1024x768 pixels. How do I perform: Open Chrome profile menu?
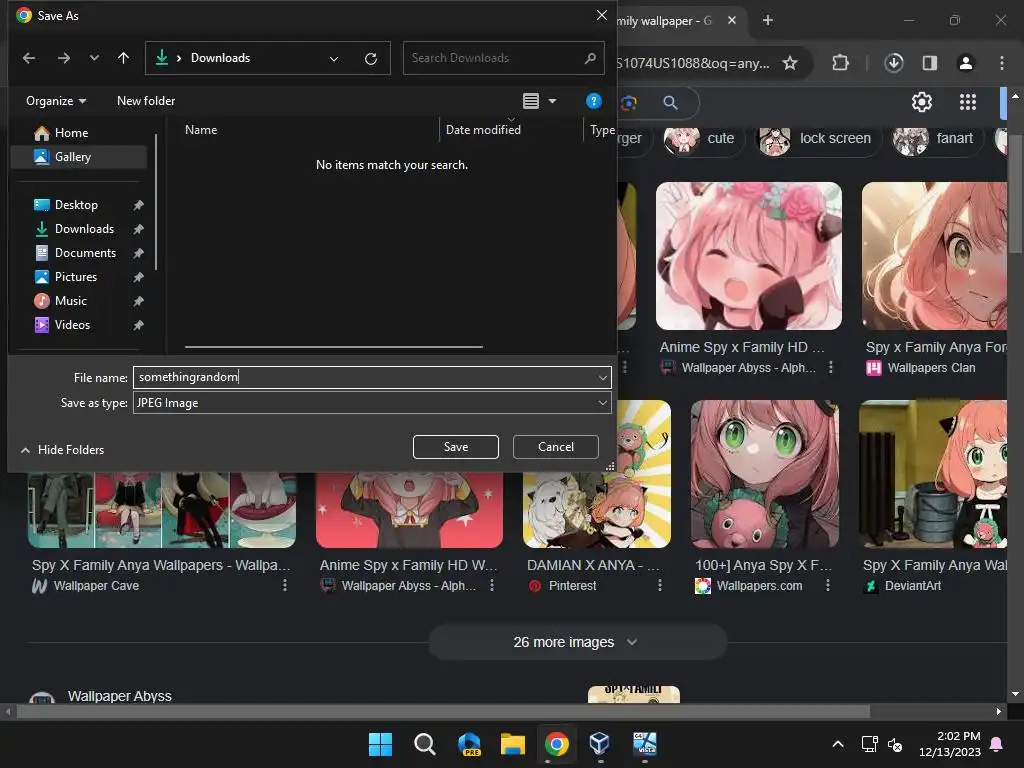coord(966,63)
